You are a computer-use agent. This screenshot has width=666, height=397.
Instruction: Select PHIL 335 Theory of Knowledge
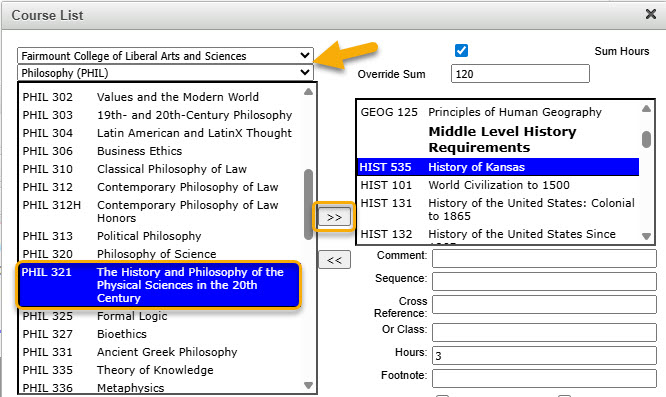pyautogui.click(x=161, y=370)
